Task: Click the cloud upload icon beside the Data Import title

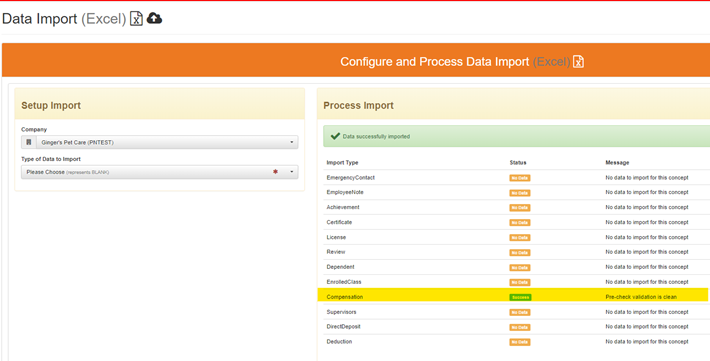Action: pos(154,18)
